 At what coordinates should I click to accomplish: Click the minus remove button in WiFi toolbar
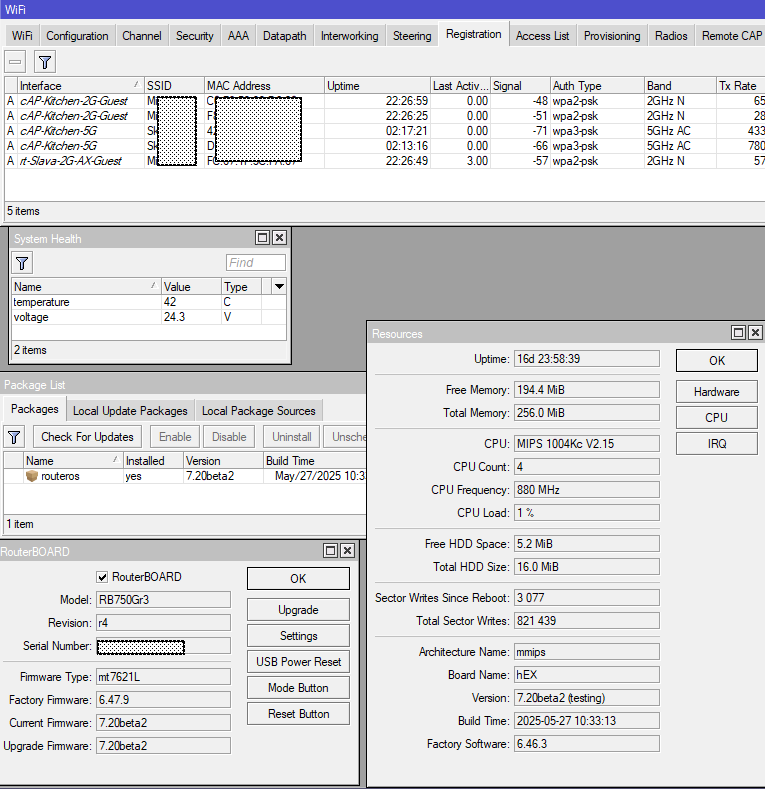point(15,62)
